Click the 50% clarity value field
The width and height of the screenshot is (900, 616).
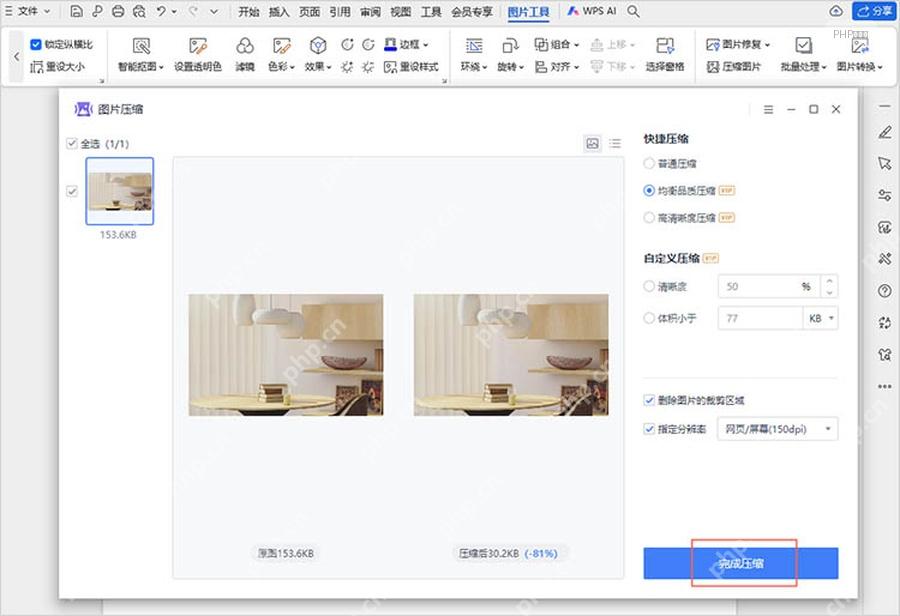770,286
